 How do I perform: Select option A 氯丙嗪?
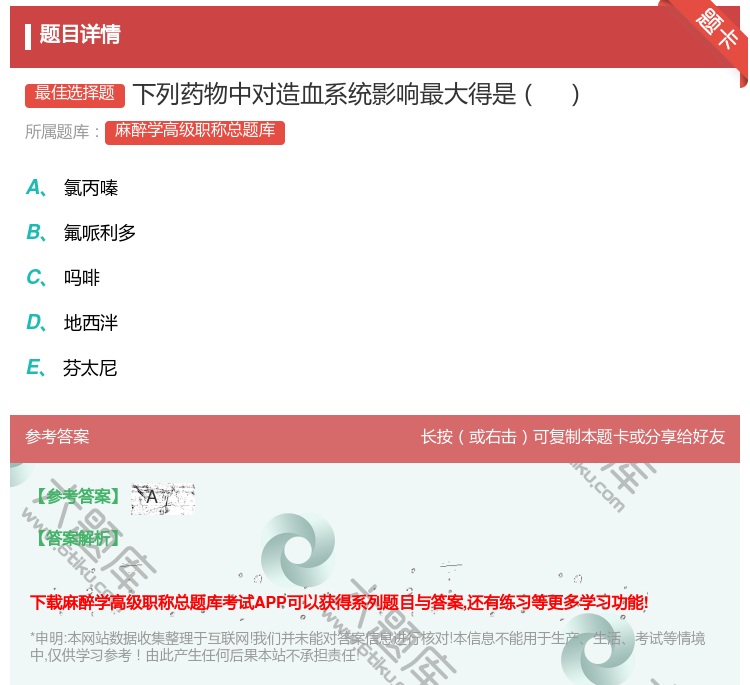click(72, 188)
